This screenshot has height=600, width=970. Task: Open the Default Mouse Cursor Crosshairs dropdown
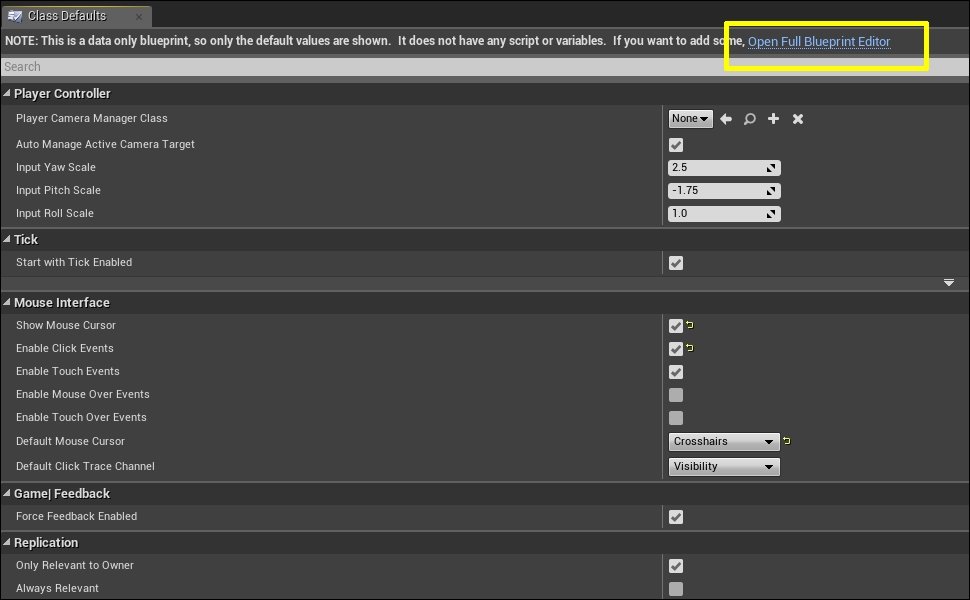[724, 441]
